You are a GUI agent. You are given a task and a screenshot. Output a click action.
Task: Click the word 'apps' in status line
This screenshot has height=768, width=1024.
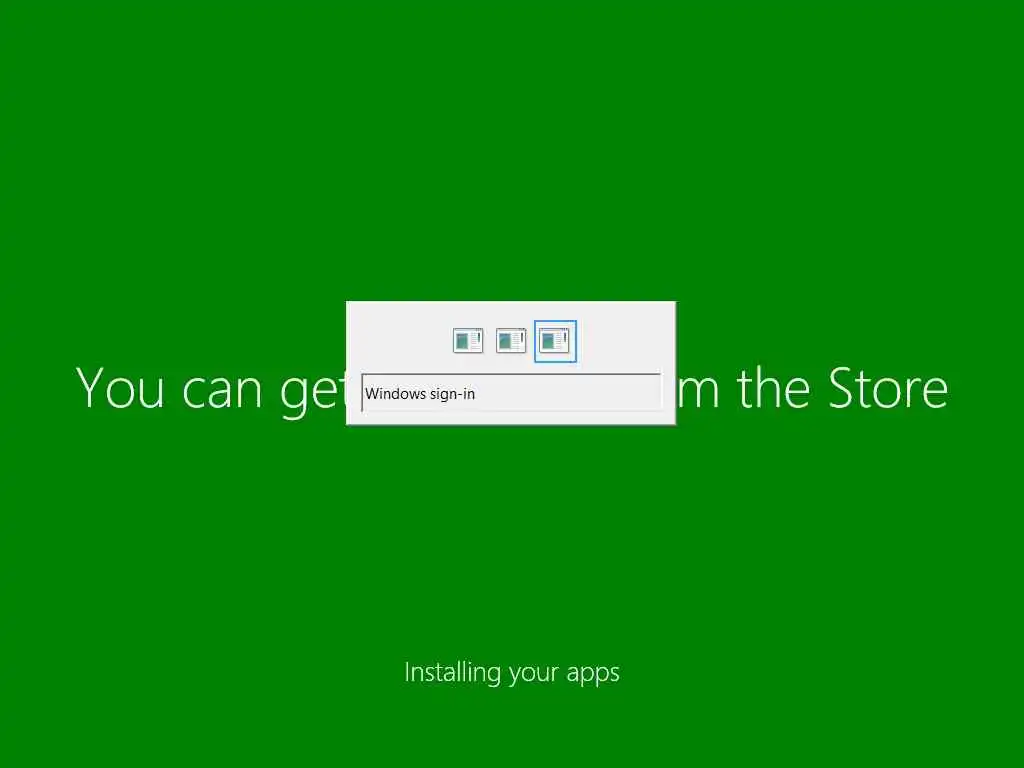tap(593, 675)
